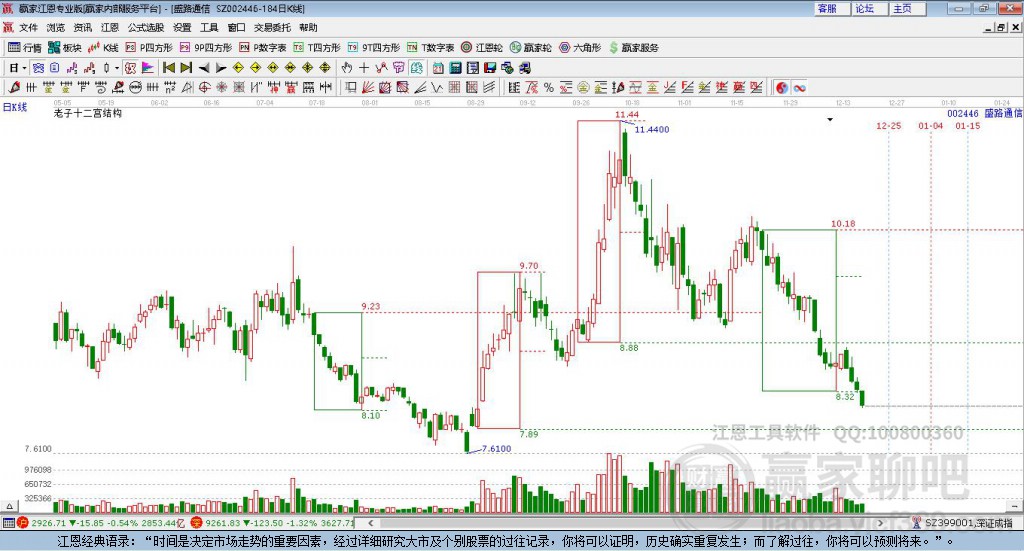Screen dimensions: 1024x551
Task: Toggle the blue grid view button
Action: tap(38, 68)
